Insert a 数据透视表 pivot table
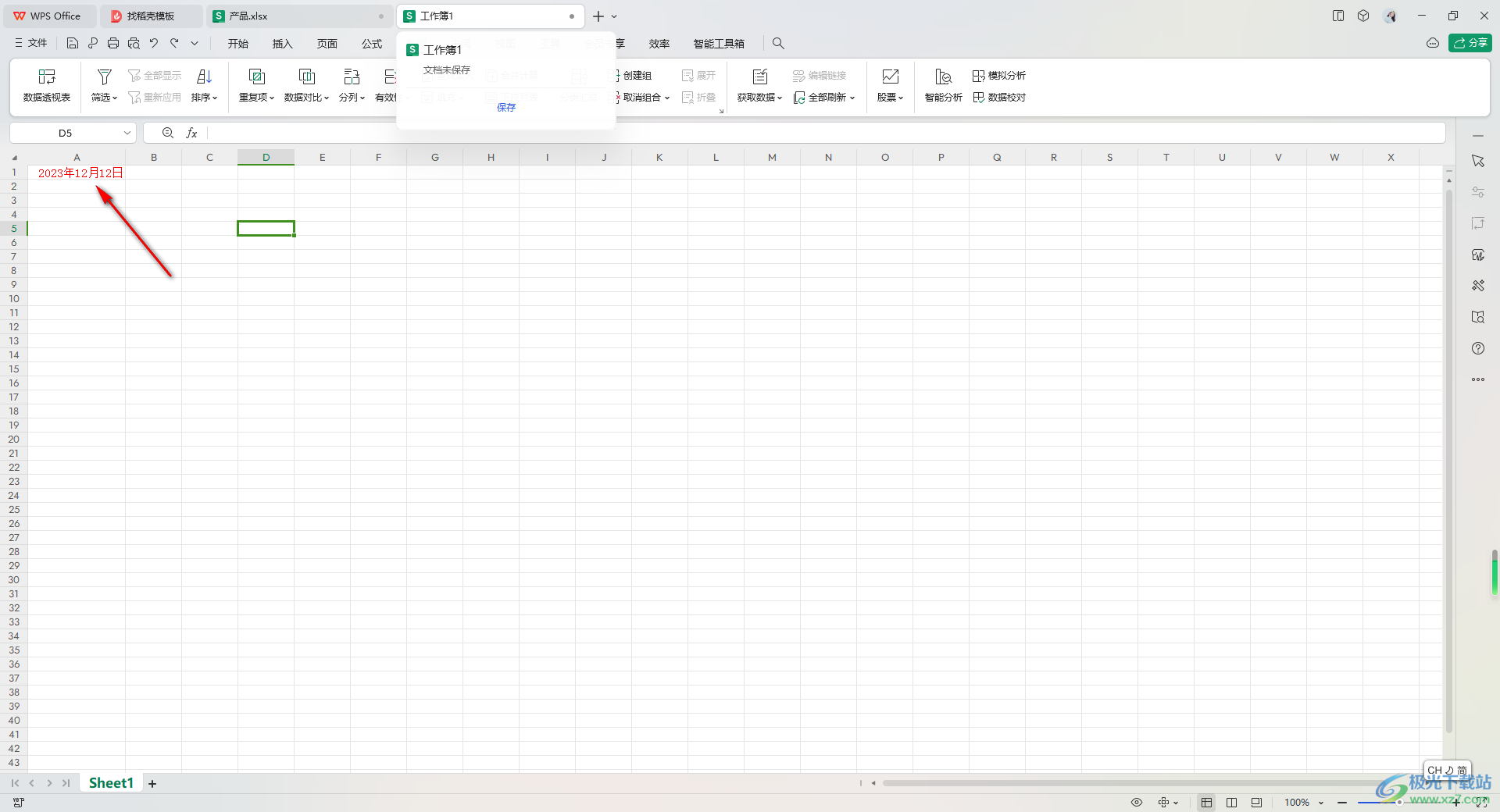The height and width of the screenshot is (812, 1500). [x=47, y=85]
